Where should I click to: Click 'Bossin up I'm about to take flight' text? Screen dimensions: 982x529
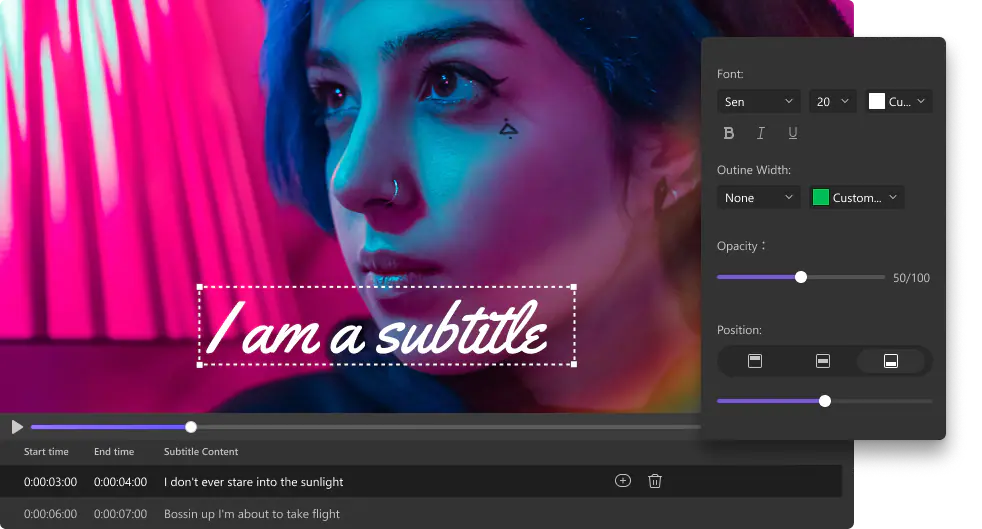click(252, 514)
